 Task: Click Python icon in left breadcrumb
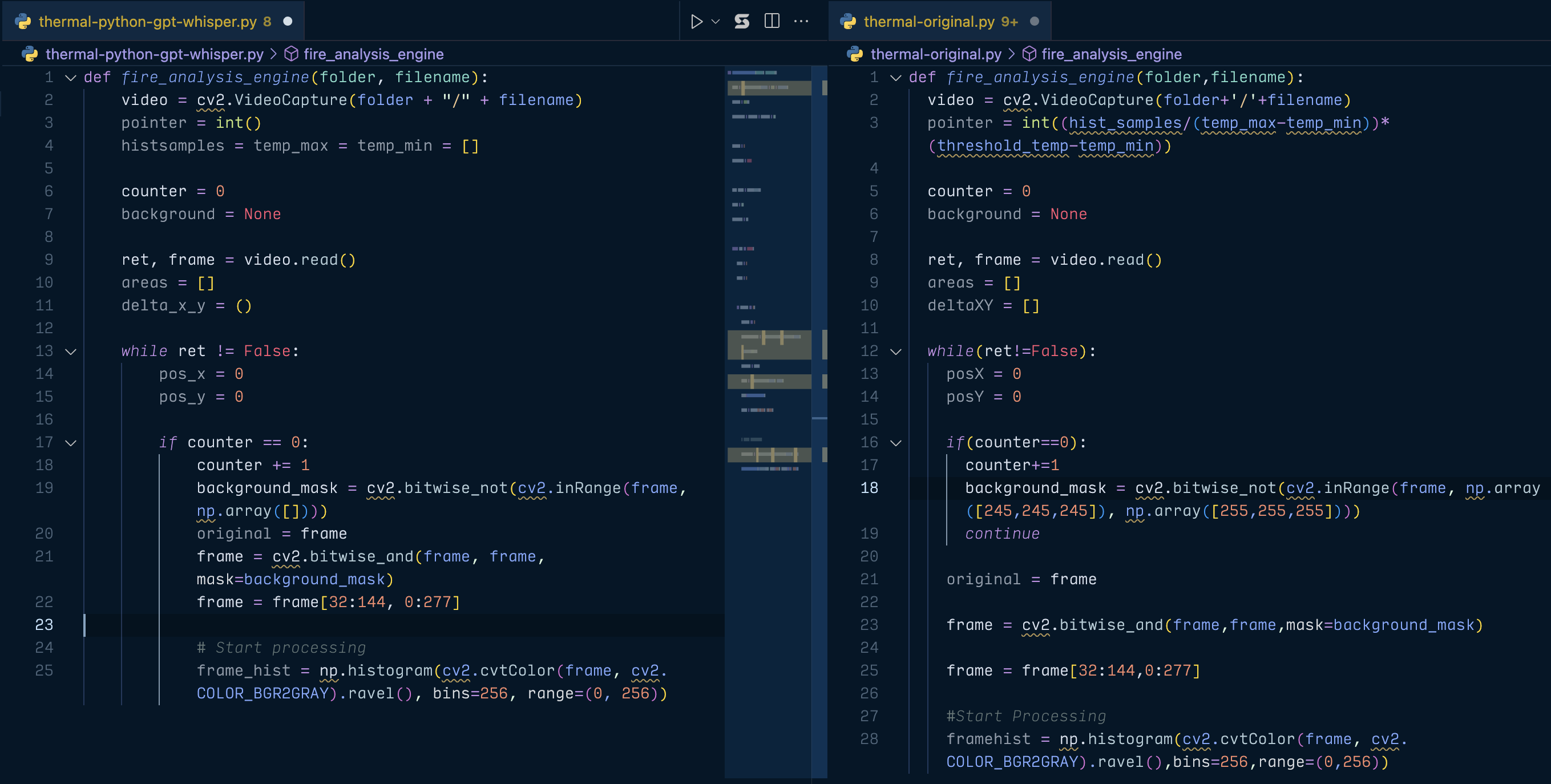pyautogui.click(x=30, y=54)
